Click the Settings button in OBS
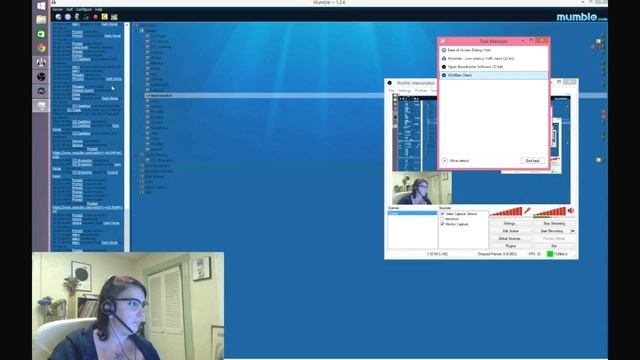 (509, 224)
